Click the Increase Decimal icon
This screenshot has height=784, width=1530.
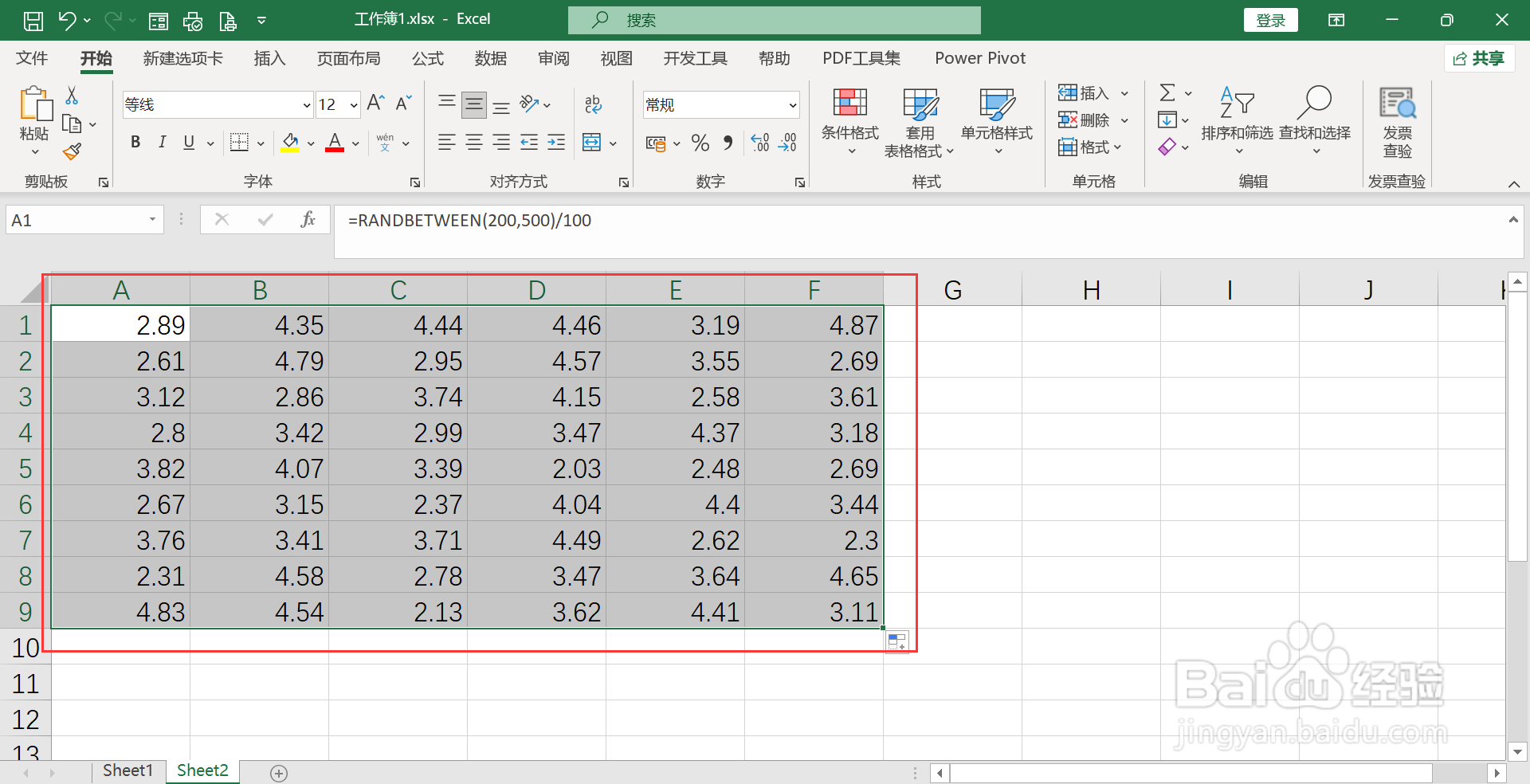(x=759, y=143)
